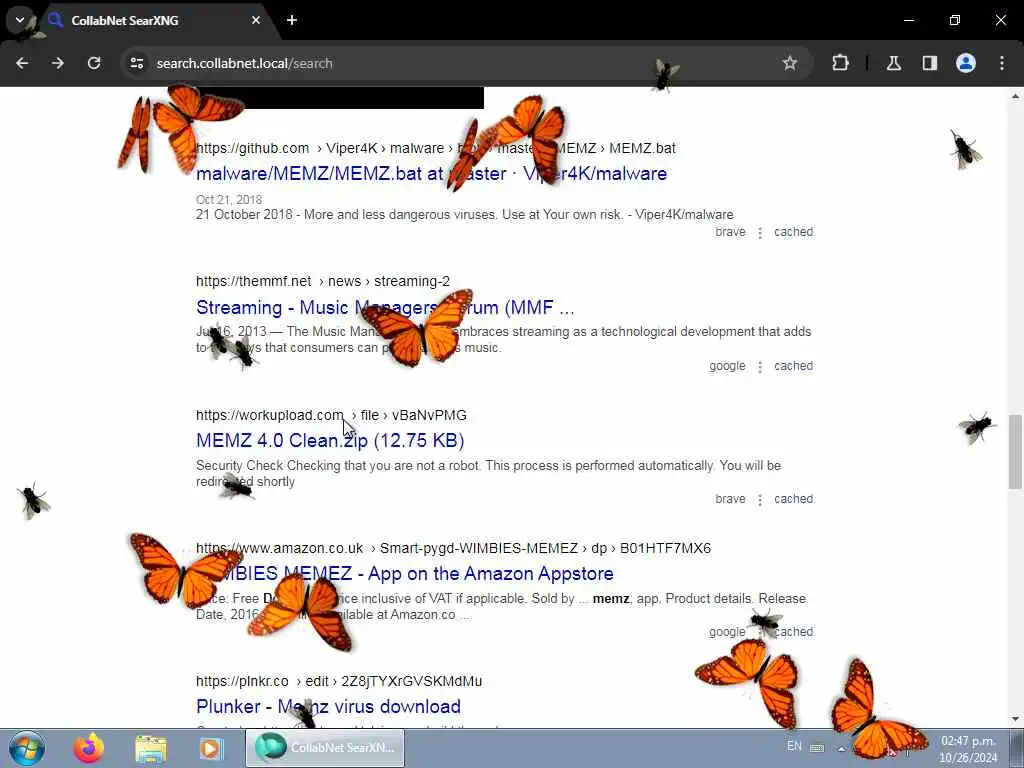The image size is (1024, 768).
Task: Open more options dots for GitHub result
Action: (x=760, y=232)
